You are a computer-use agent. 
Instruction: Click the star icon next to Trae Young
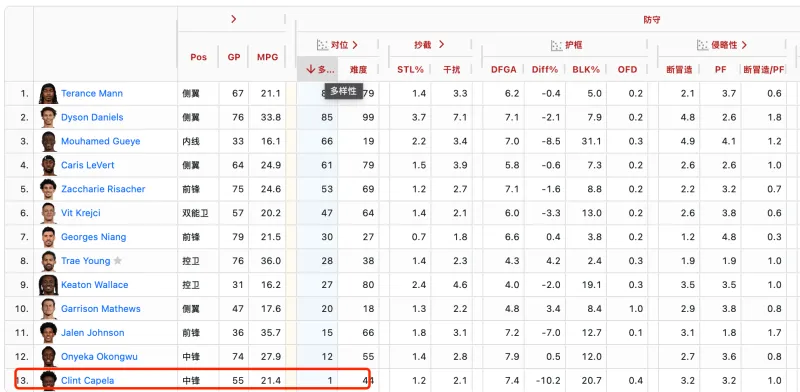[x=118, y=261]
